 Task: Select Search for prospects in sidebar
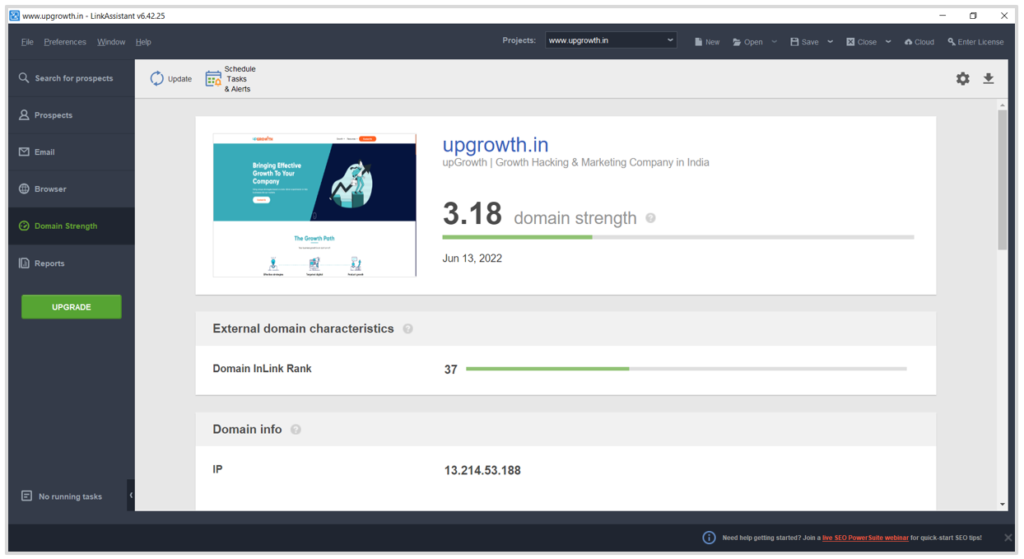71,78
